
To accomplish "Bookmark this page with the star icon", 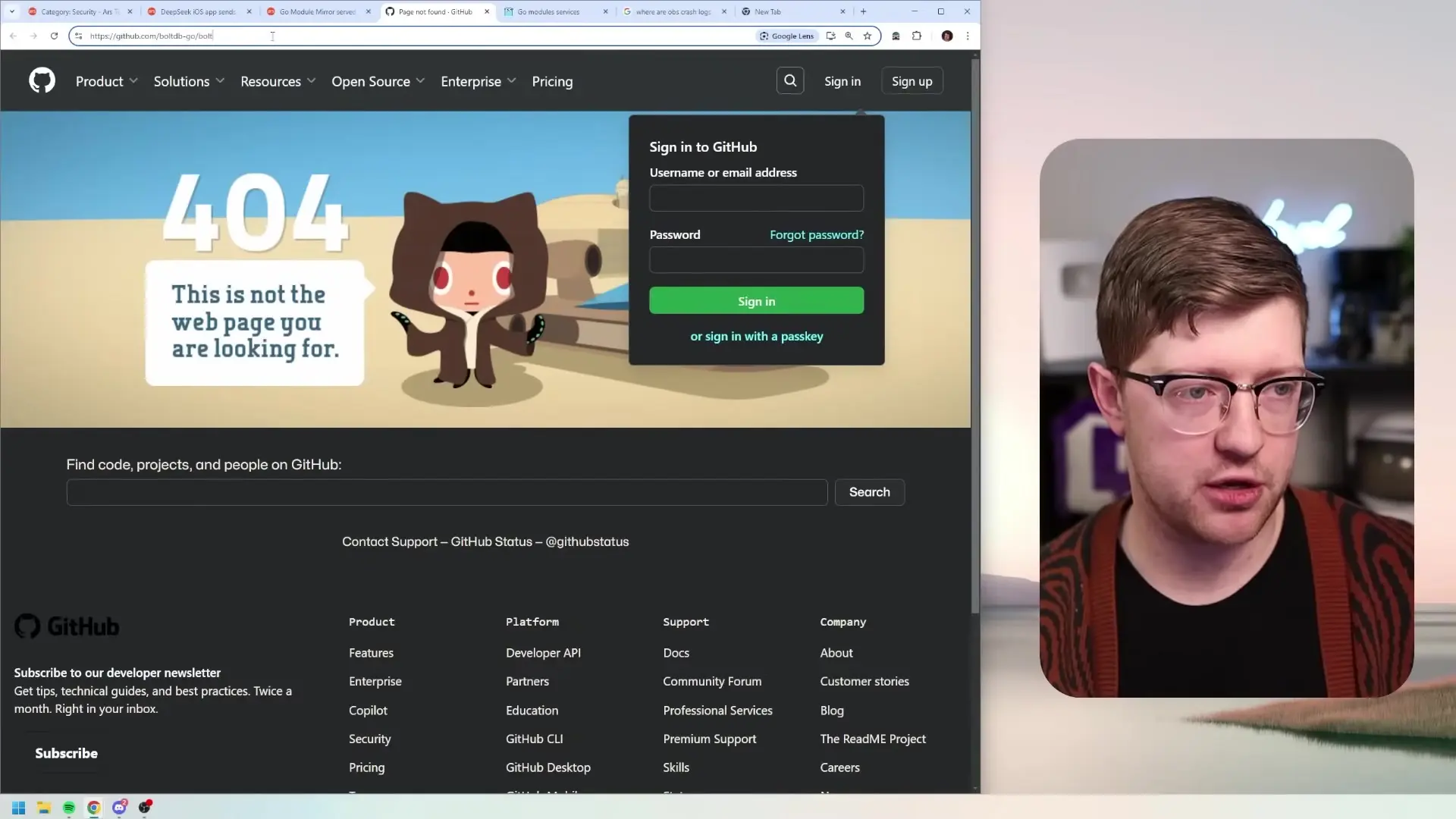I will [868, 36].
